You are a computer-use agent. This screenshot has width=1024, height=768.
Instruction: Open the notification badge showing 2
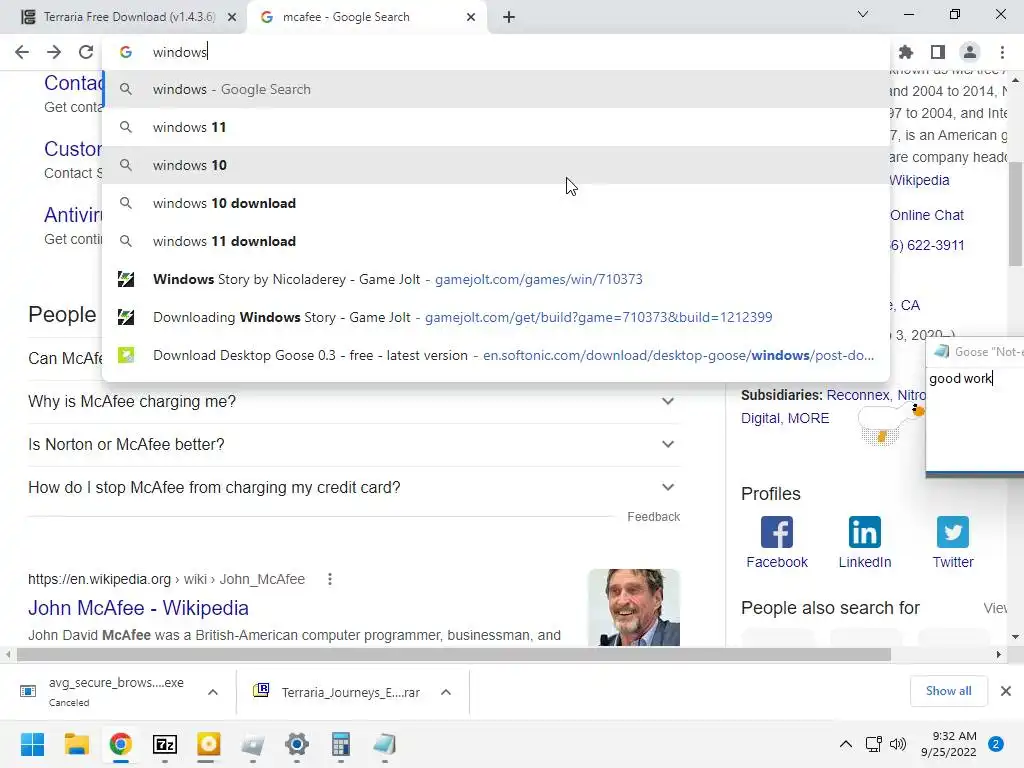pyautogui.click(x=996, y=744)
